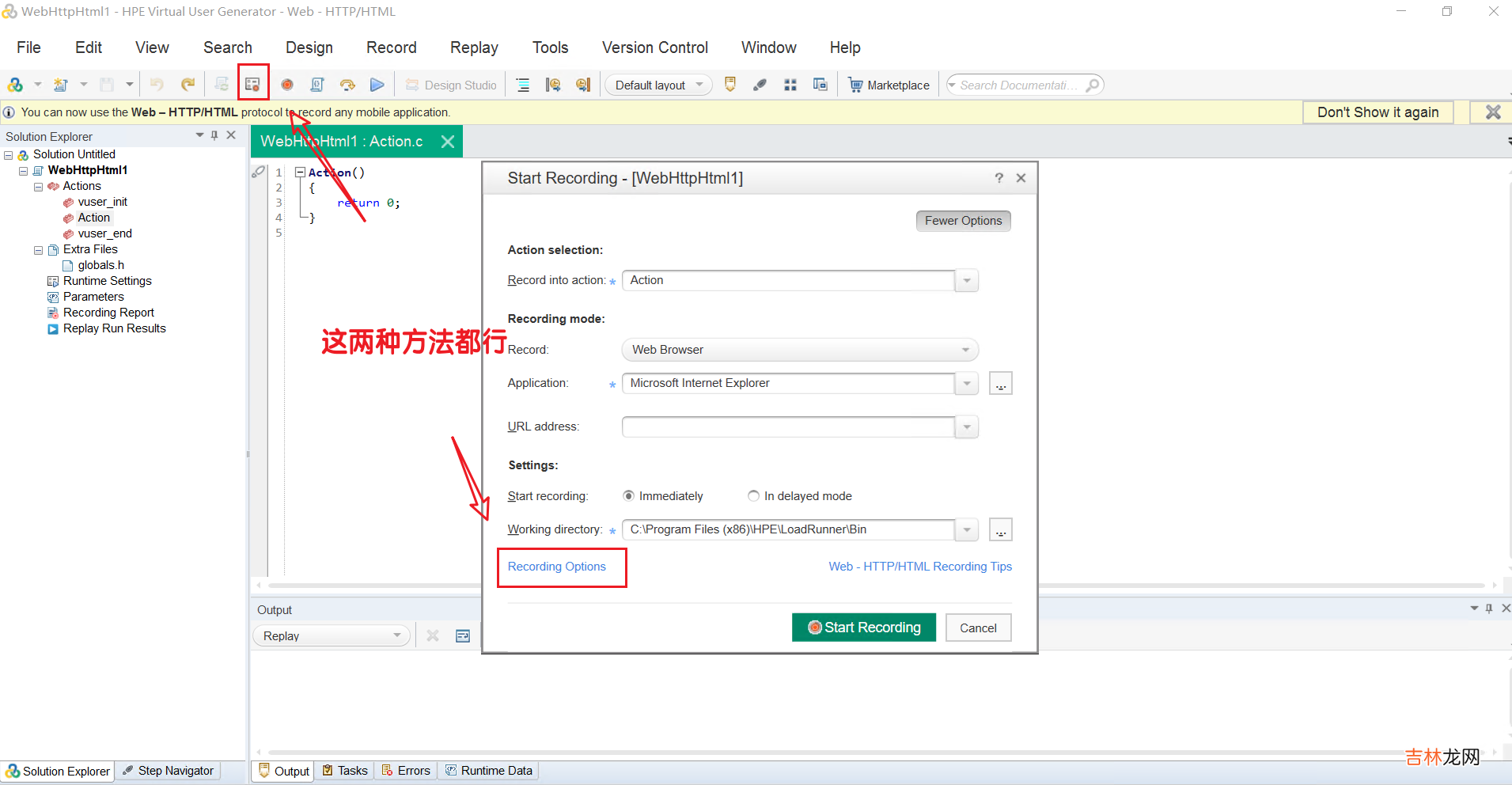
Task: Select the Immediately radio button
Action: tap(629, 496)
